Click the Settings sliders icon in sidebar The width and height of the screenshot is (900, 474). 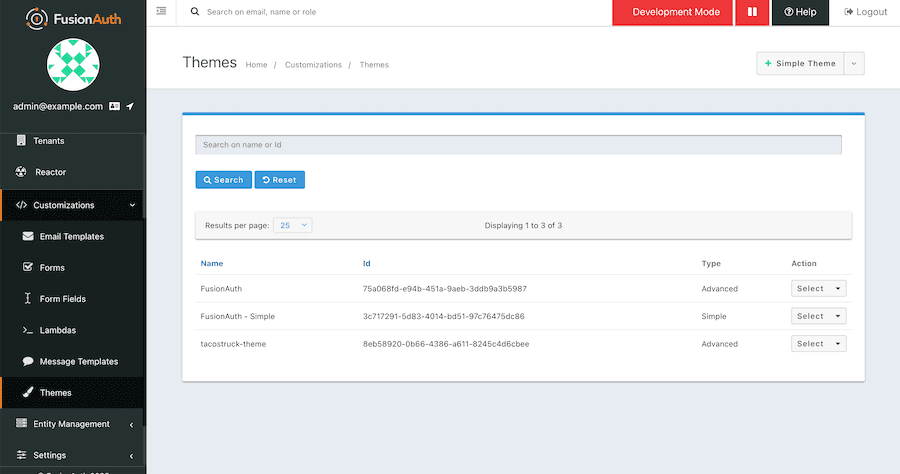(x=21, y=454)
